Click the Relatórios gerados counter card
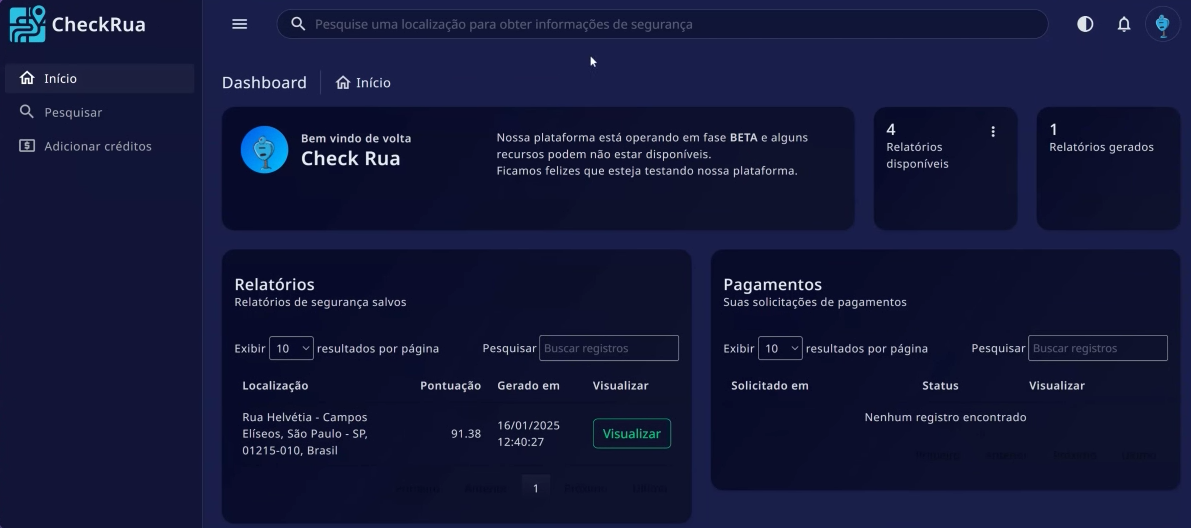Image resolution: width=1191 pixels, height=528 pixels. click(x=1108, y=168)
